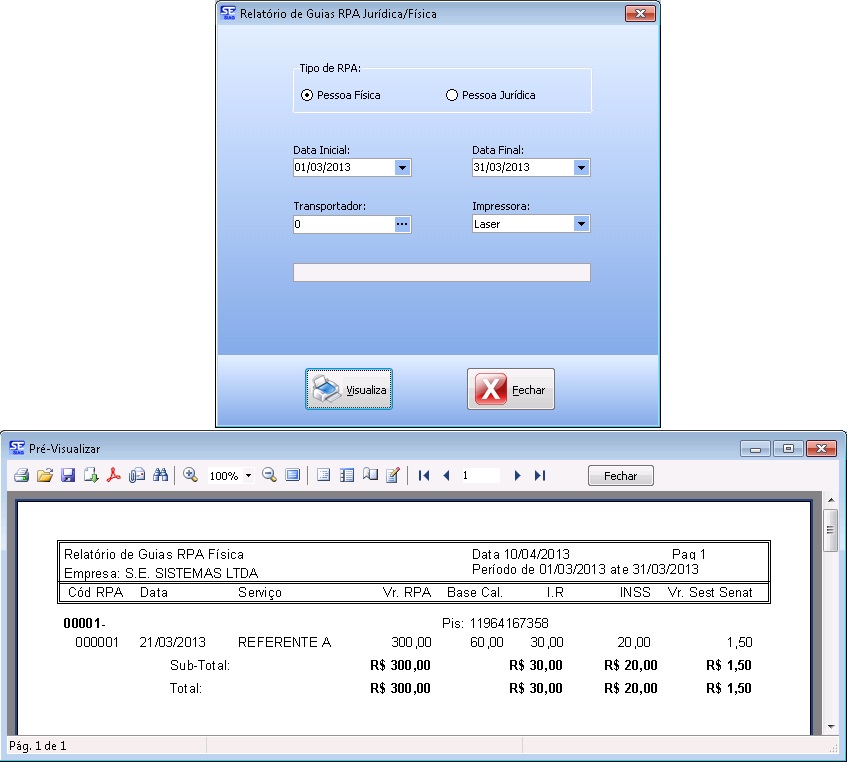This screenshot has height=762, width=848.
Task: Click Fechar button in the RPA dialog
Action: (511, 390)
